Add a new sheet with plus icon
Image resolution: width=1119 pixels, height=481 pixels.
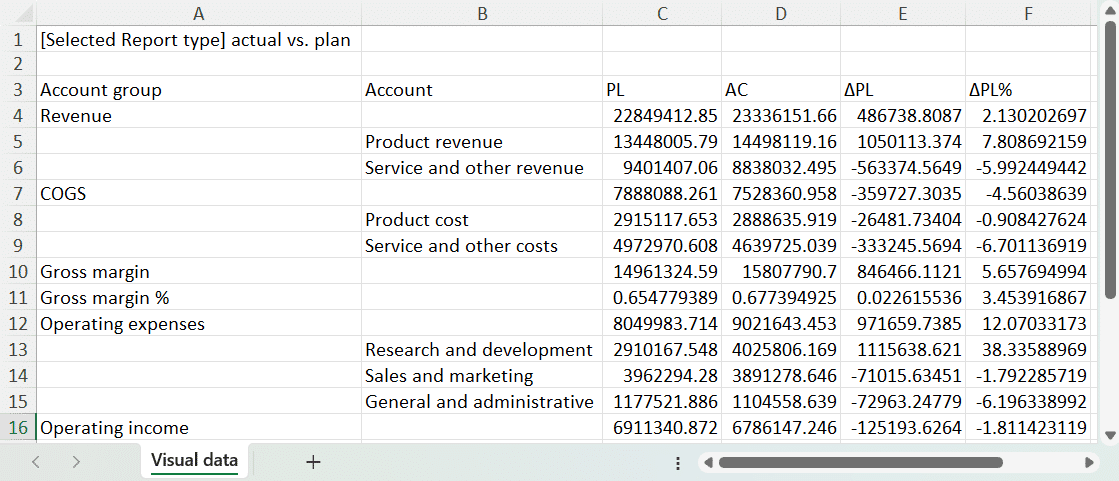pyautogui.click(x=313, y=462)
